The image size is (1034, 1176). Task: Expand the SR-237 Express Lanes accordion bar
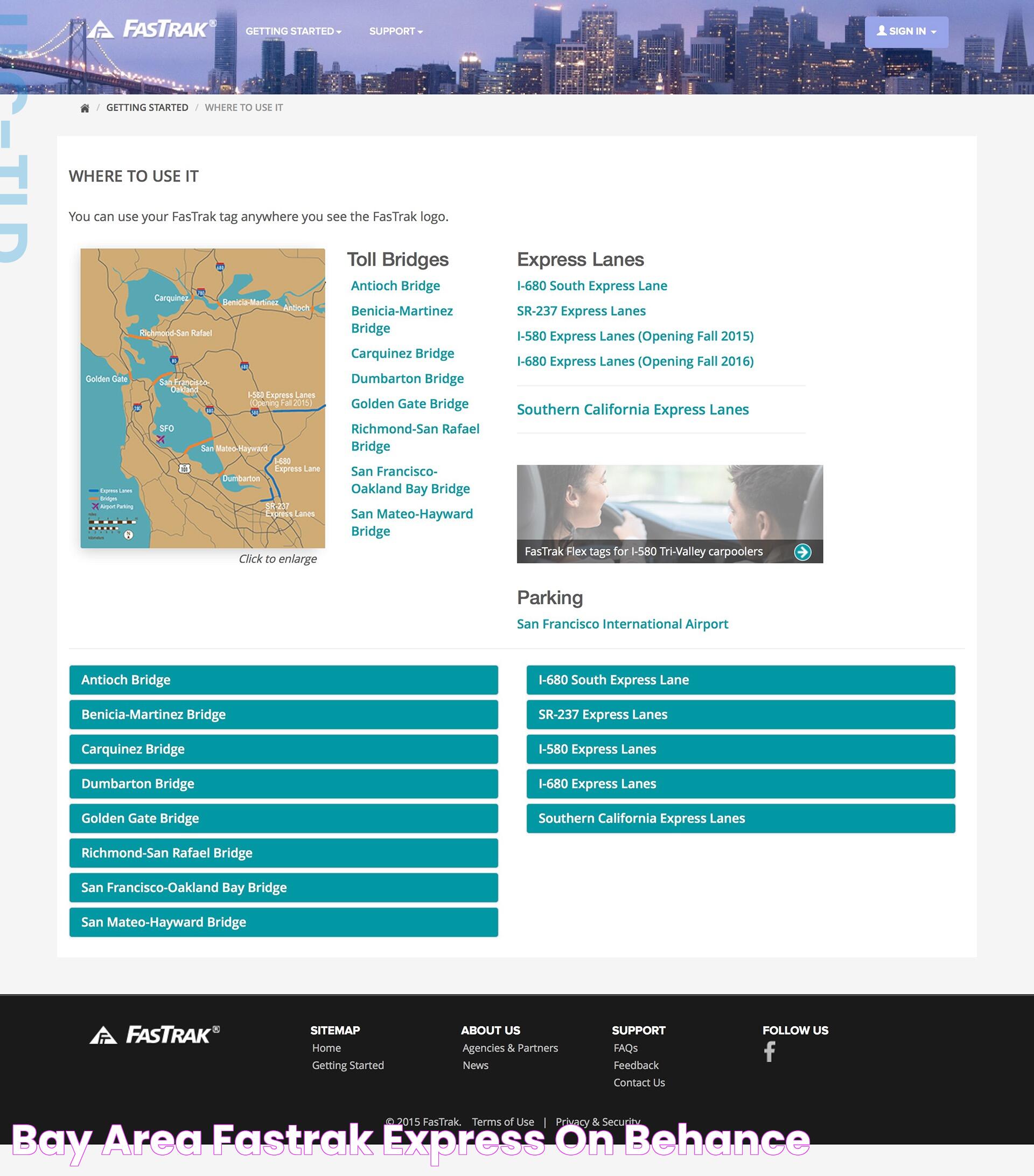pos(740,714)
